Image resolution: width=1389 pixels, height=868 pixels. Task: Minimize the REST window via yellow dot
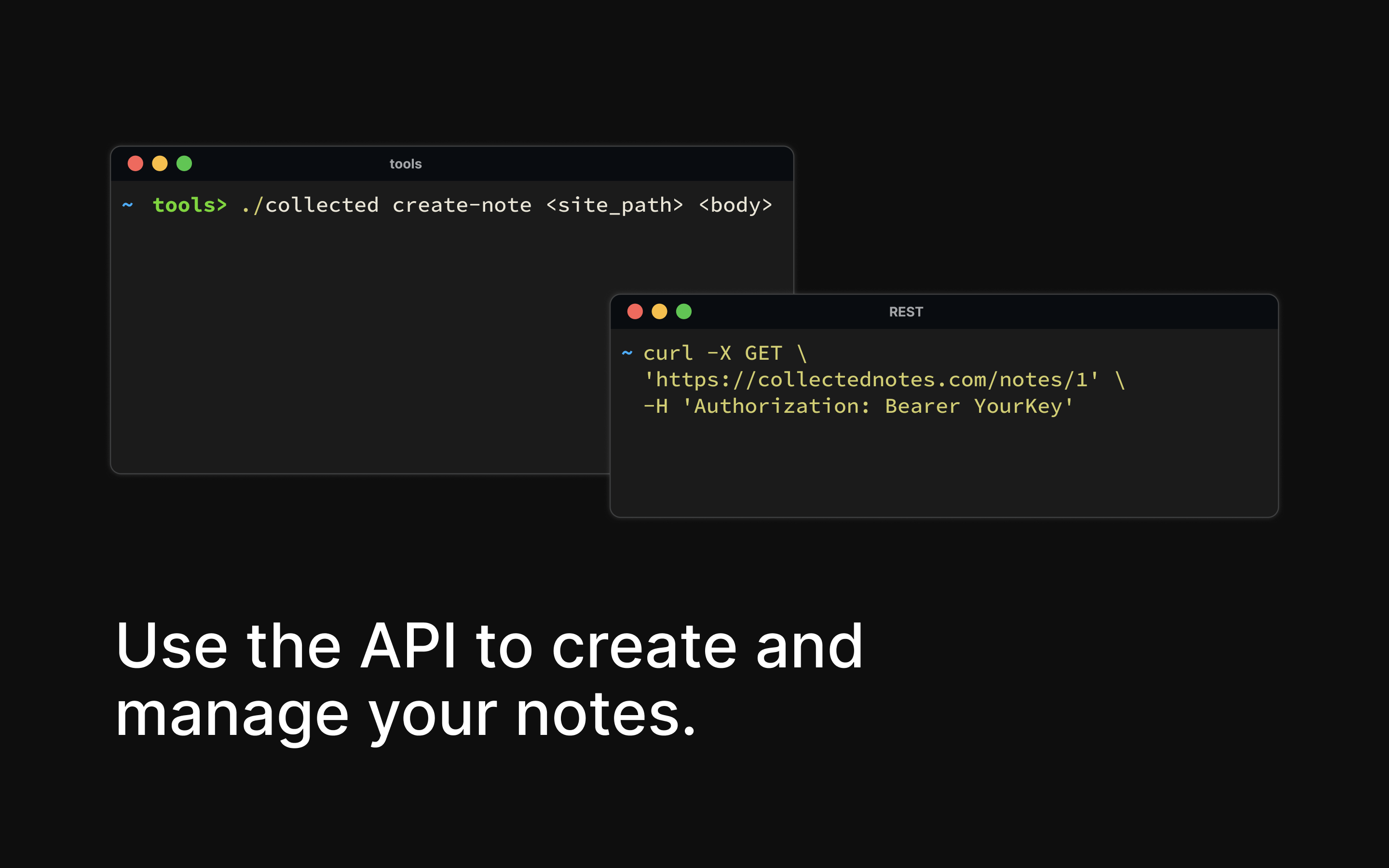(659, 311)
